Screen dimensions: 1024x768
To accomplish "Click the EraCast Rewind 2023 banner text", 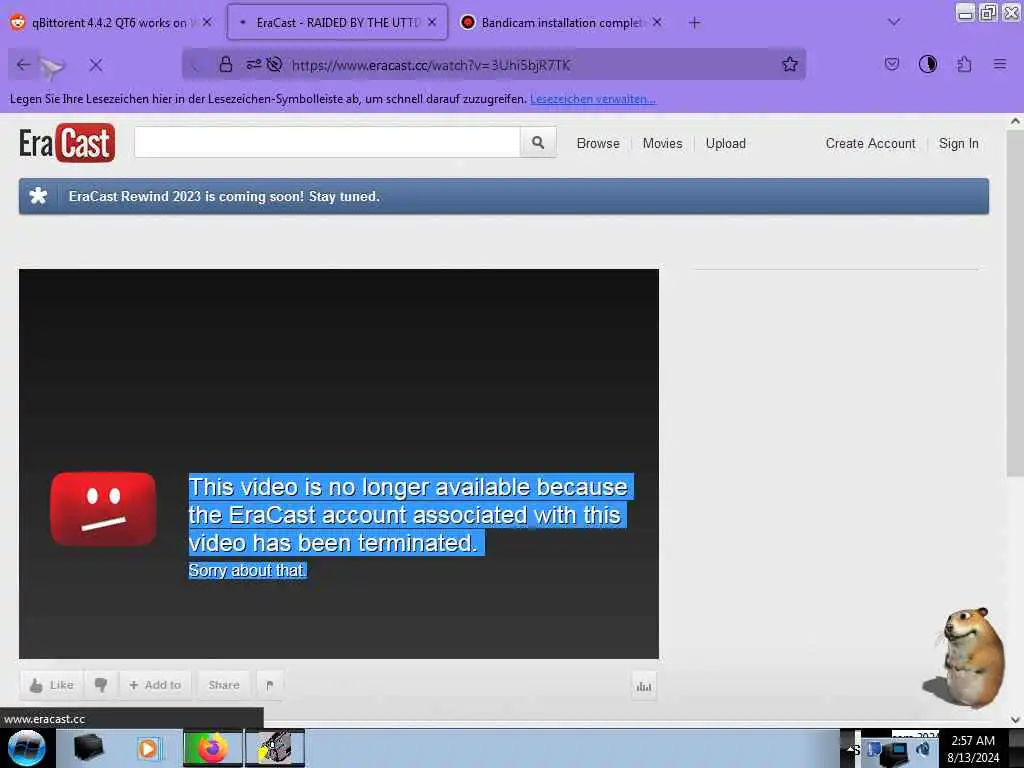I will click(x=224, y=197).
